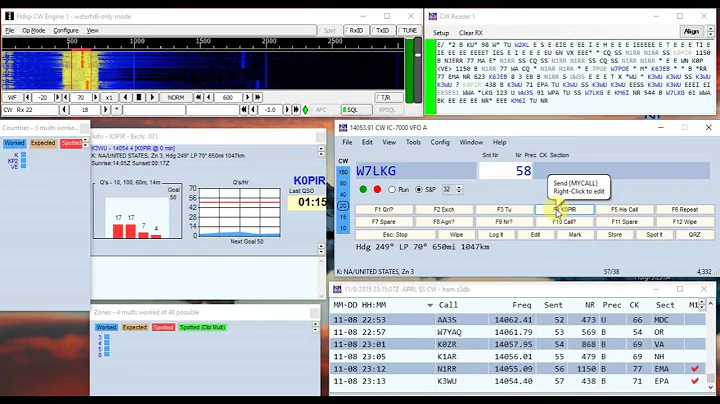Increase CW speed 18 with right arrow
This screenshot has height=404, width=720.
pos(106,110)
